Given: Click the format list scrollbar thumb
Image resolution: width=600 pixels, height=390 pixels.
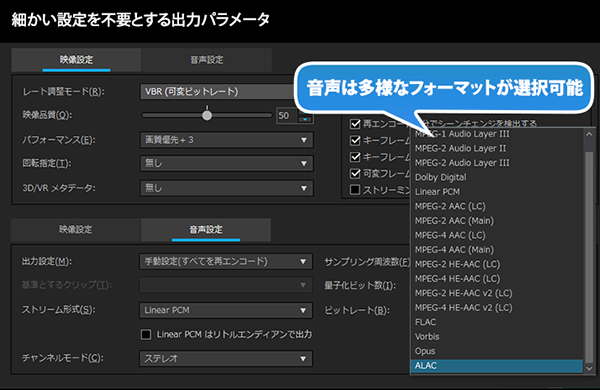Looking at the screenshot, I should click(589, 257).
